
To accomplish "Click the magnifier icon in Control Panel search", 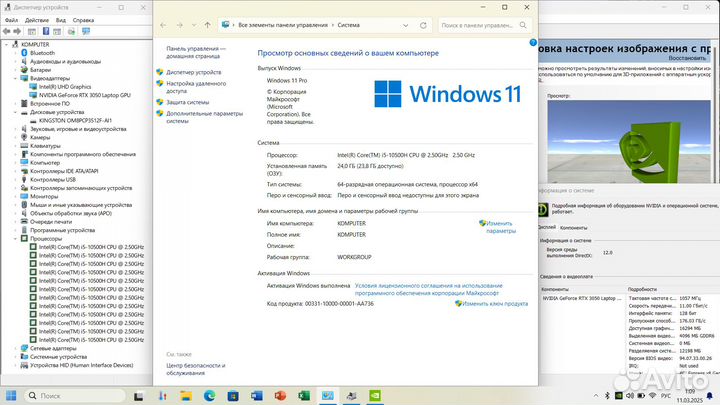I will click(523, 25).
